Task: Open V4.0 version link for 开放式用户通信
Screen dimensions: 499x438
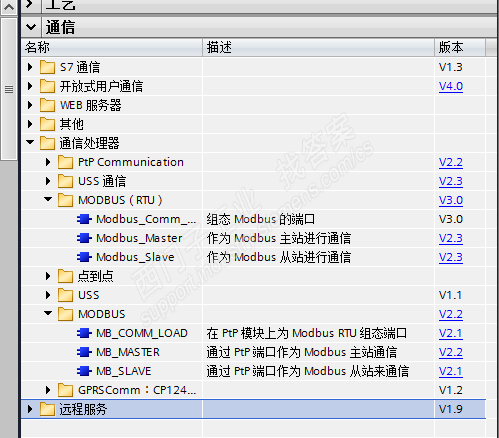Action: pos(451,86)
